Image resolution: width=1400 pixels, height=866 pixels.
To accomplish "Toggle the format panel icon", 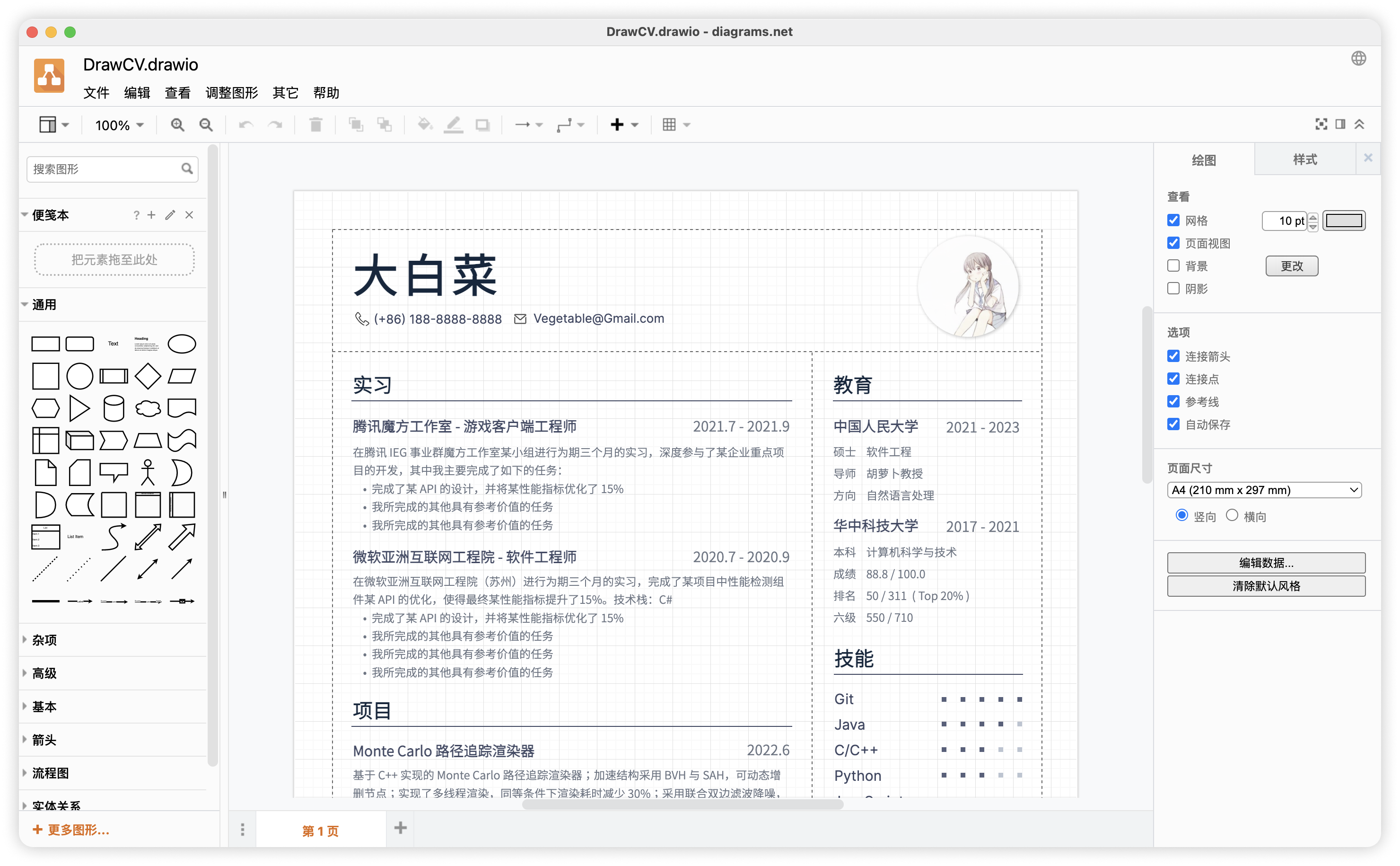I will click(1340, 124).
